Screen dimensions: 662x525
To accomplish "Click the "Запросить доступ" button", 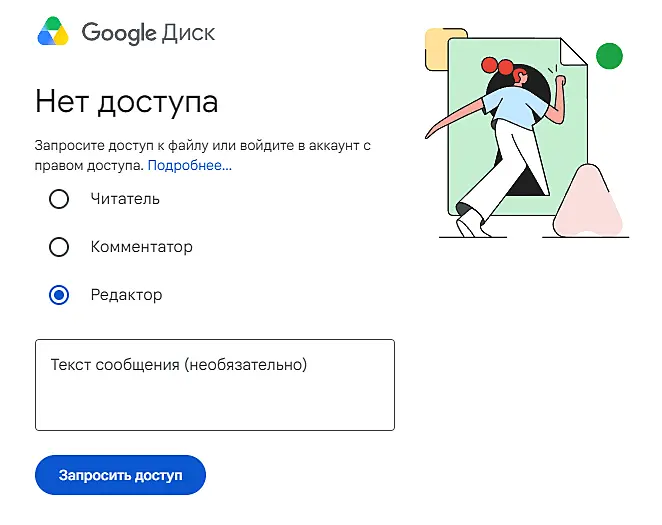I will coord(120,475).
